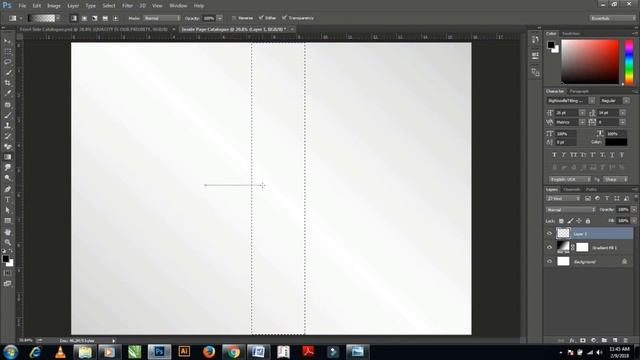
Task: Open the layer blend mode Normal dropdown
Action: pos(571,210)
